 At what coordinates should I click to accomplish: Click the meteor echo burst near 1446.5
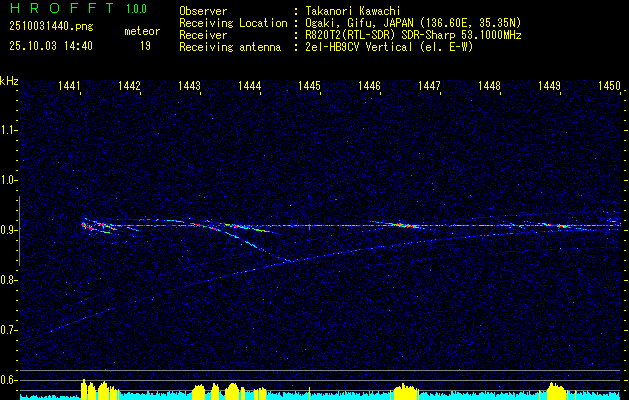click(x=405, y=225)
